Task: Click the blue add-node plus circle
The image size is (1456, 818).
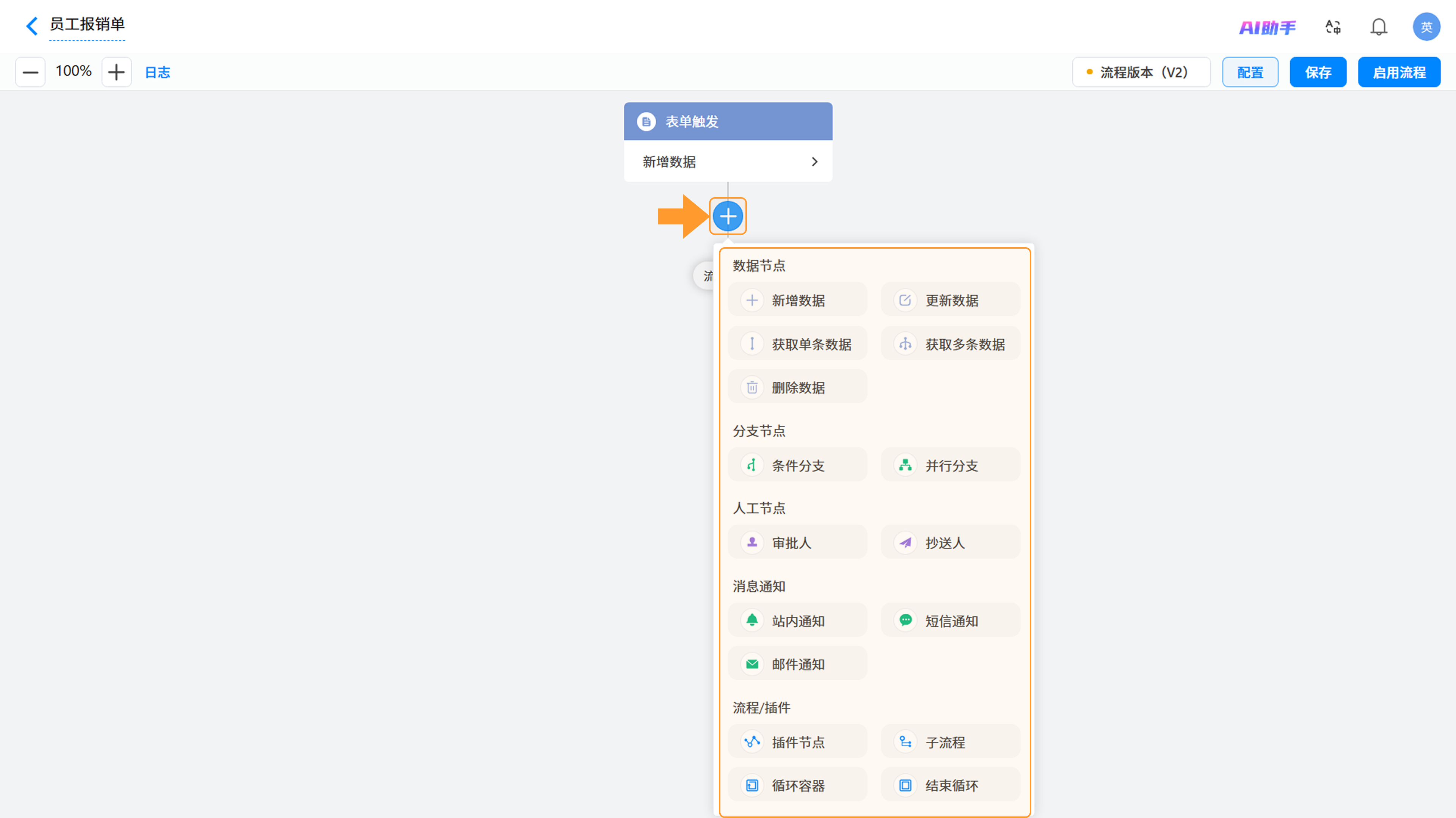Action: click(728, 216)
